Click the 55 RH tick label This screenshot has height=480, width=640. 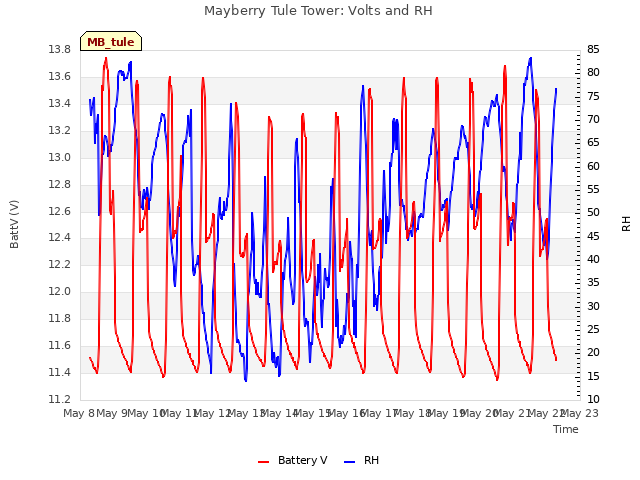click(x=593, y=189)
